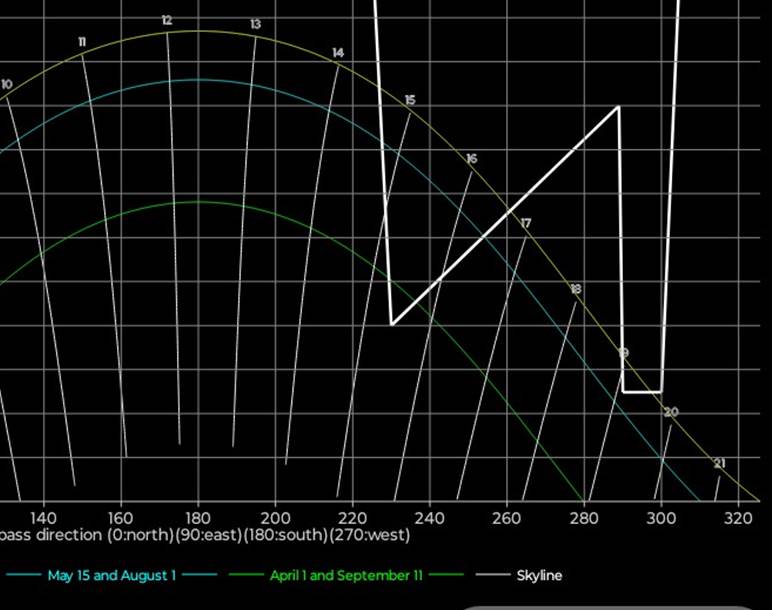Click the 140 tick label on the x-axis
The width and height of the screenshot is (772, 610).
pos(44,518)
